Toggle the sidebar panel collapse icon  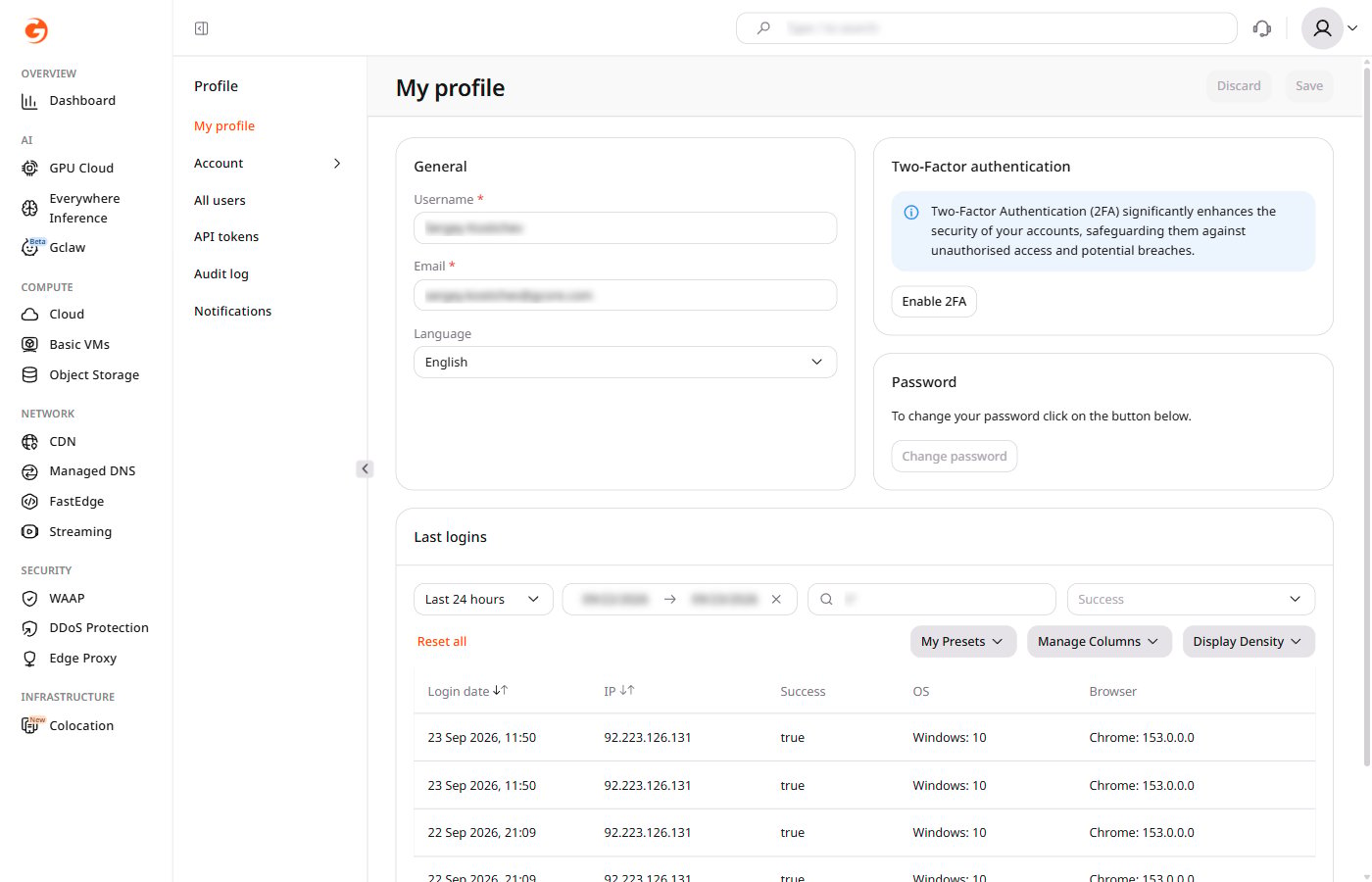(201, 28)
